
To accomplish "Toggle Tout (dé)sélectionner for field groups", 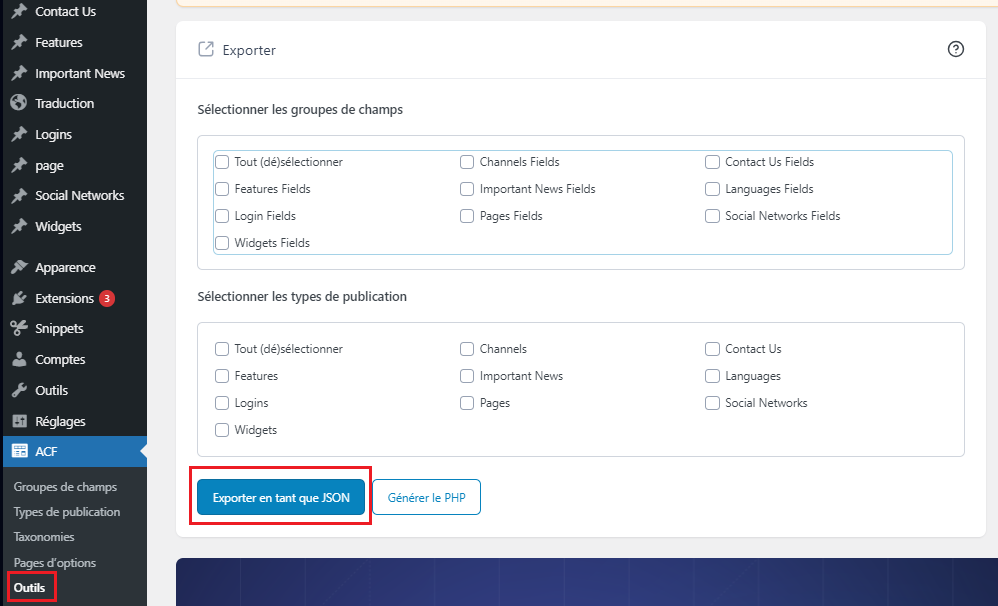I will tap(222, 162).
